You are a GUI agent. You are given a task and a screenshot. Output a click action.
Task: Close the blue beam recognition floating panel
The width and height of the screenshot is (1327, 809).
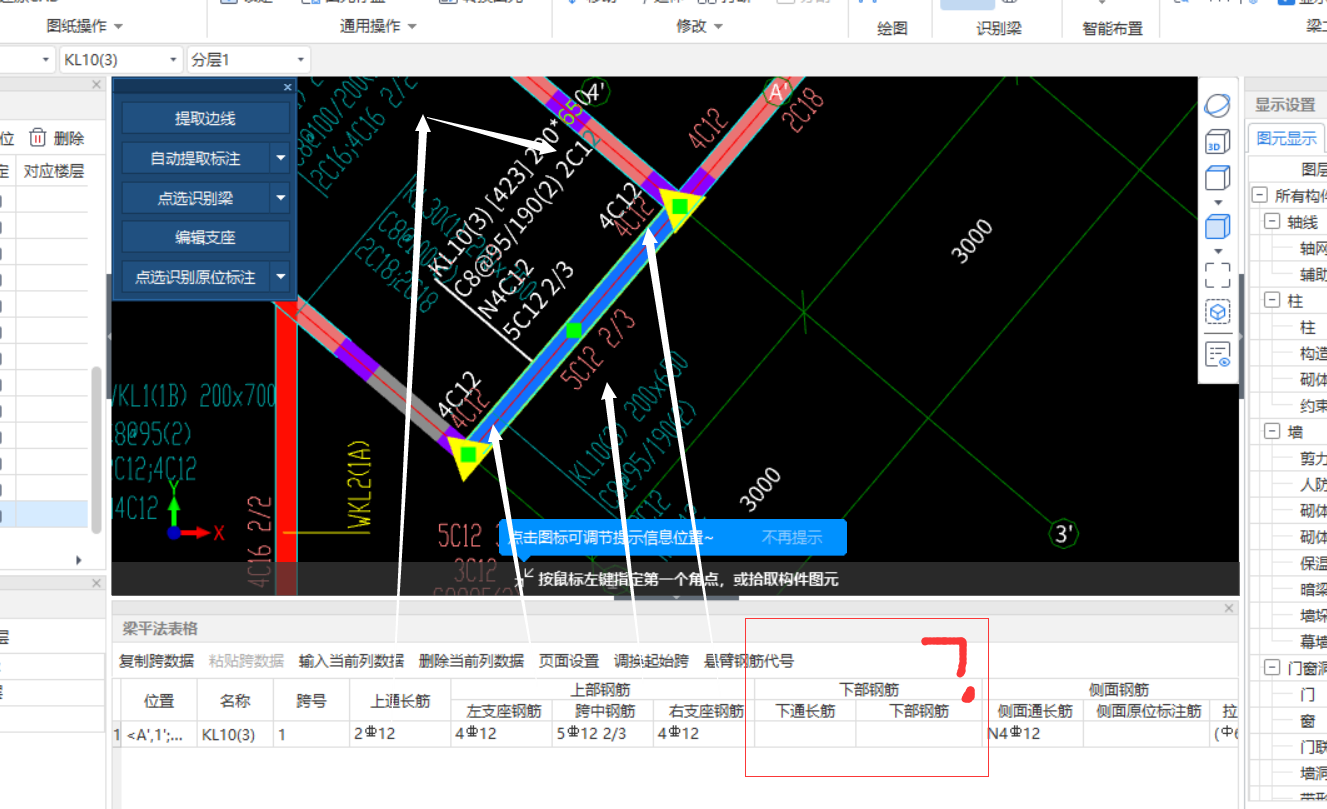point(287,87)
